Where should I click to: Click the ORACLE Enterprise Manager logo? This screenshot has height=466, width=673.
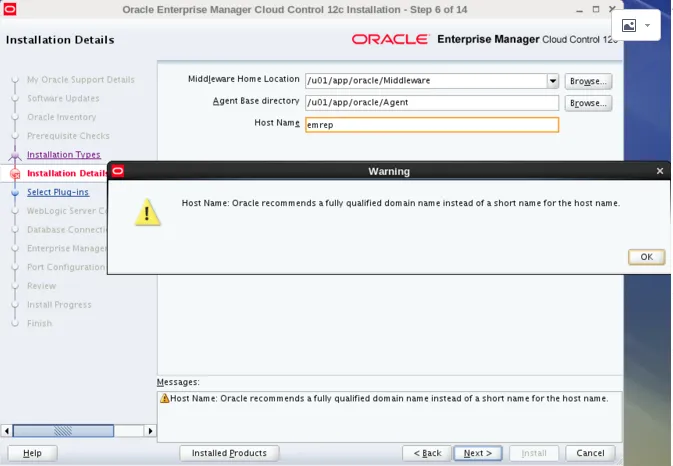coord(484,39)
